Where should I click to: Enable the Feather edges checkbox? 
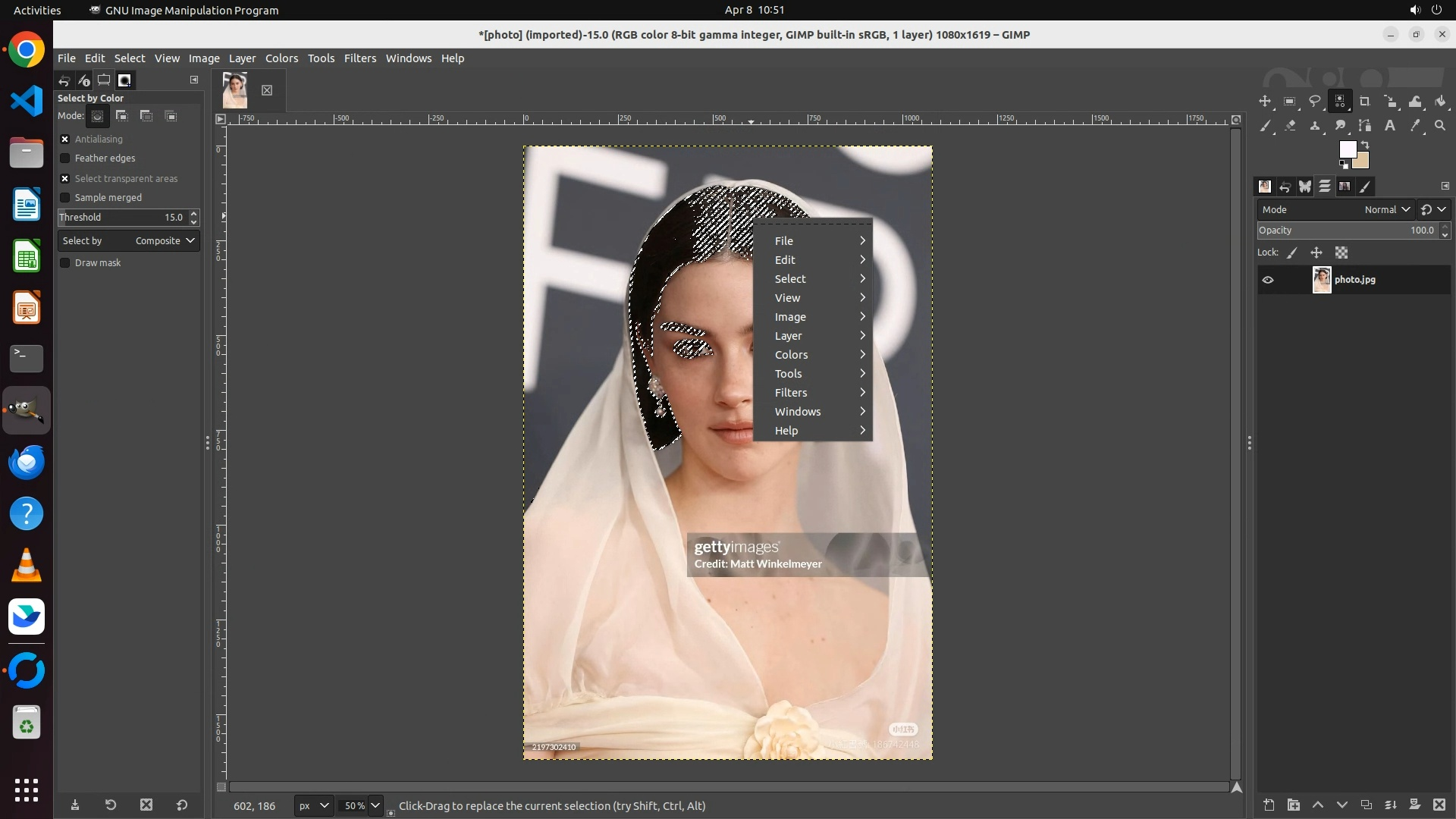65,158
